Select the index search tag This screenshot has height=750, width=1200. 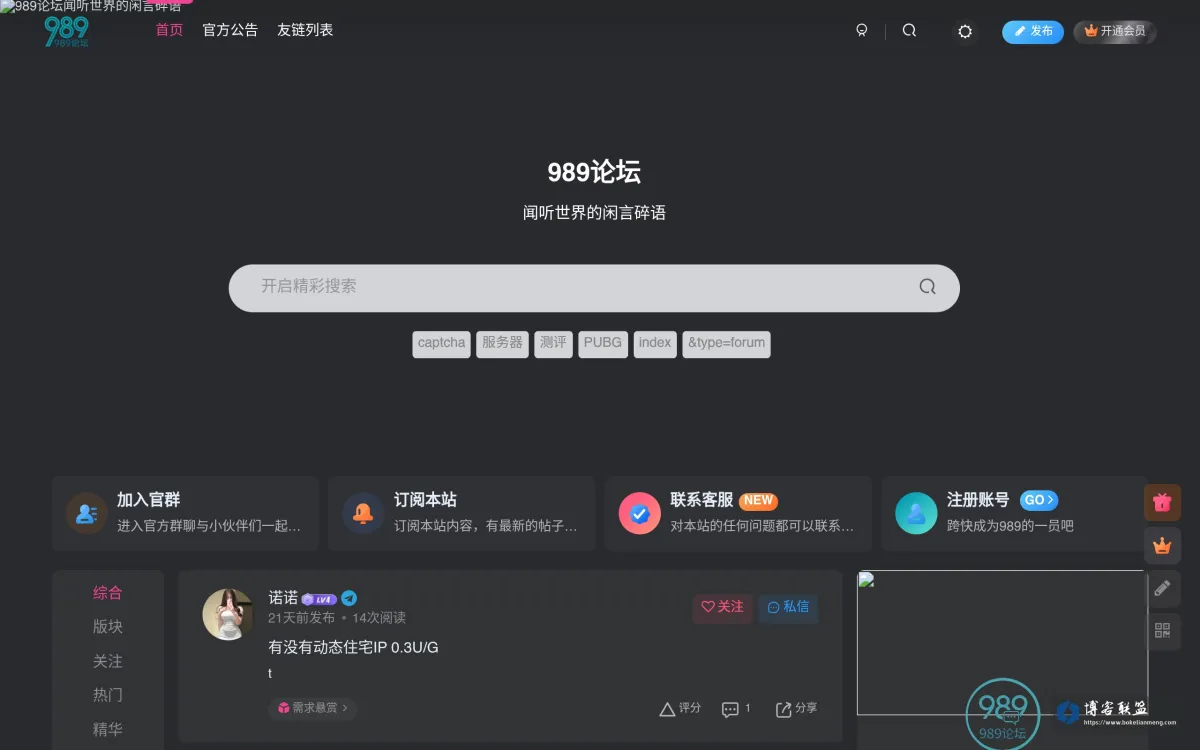point(655,343)
